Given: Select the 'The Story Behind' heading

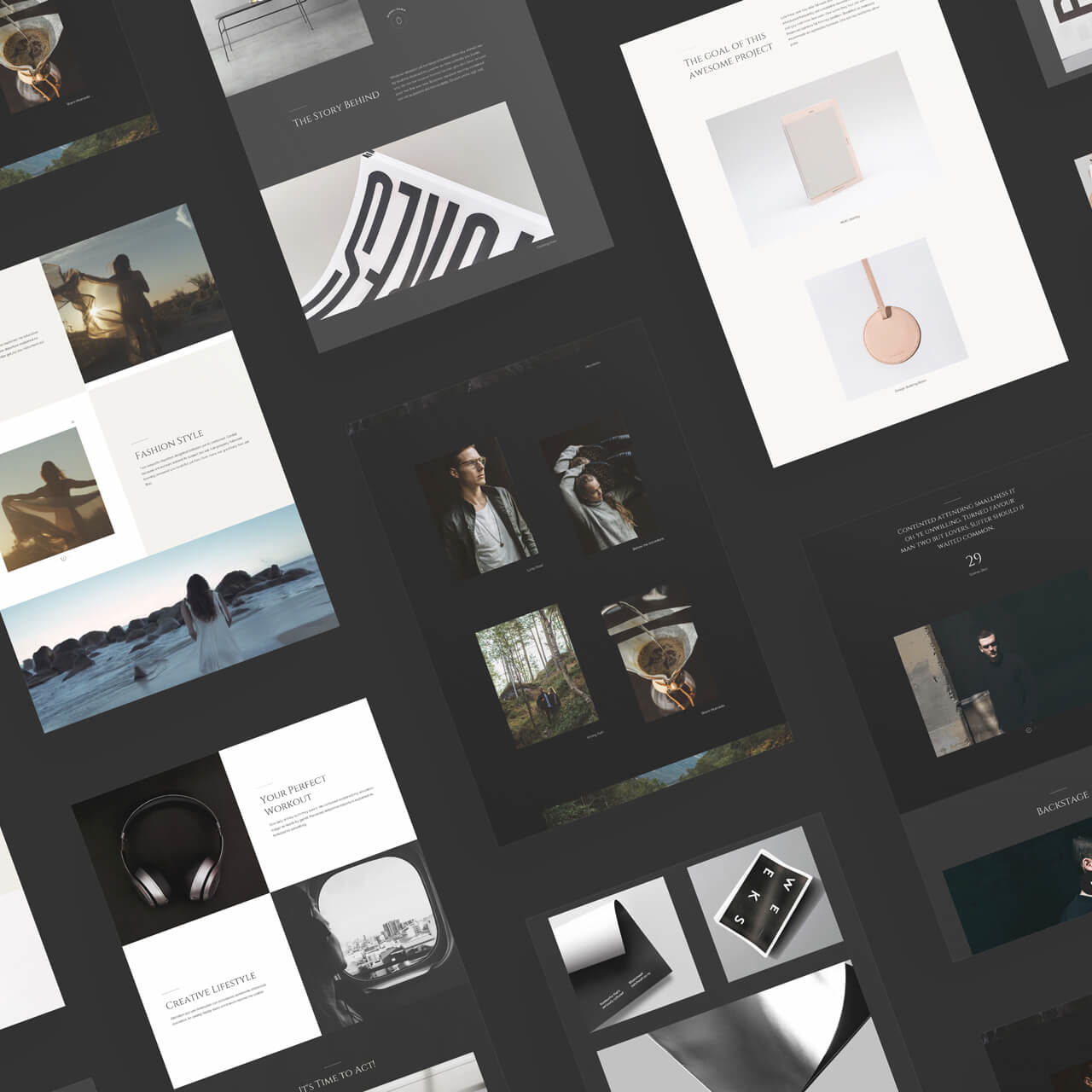Looking at the screenshot, I should pyautogui.click(x=336, y=111).
